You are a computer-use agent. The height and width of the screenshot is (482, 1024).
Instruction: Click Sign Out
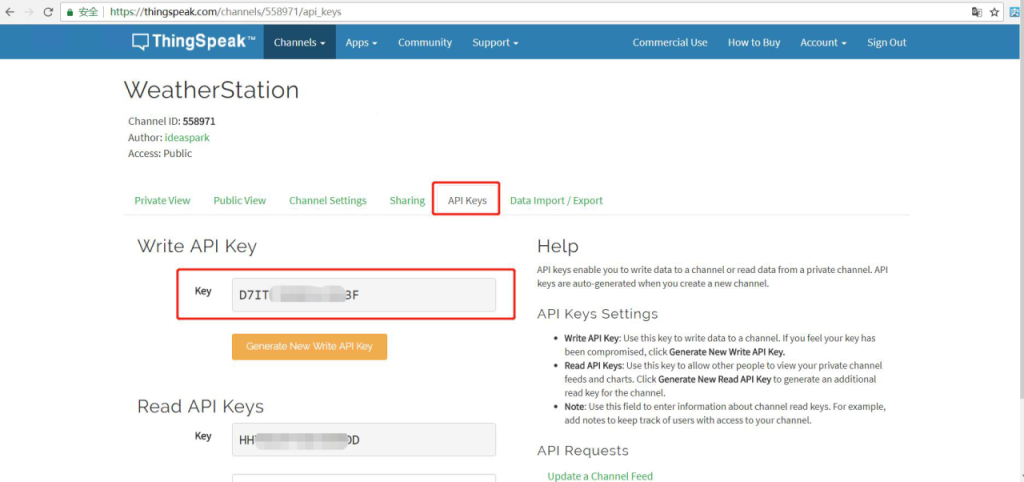coord(886,42)
